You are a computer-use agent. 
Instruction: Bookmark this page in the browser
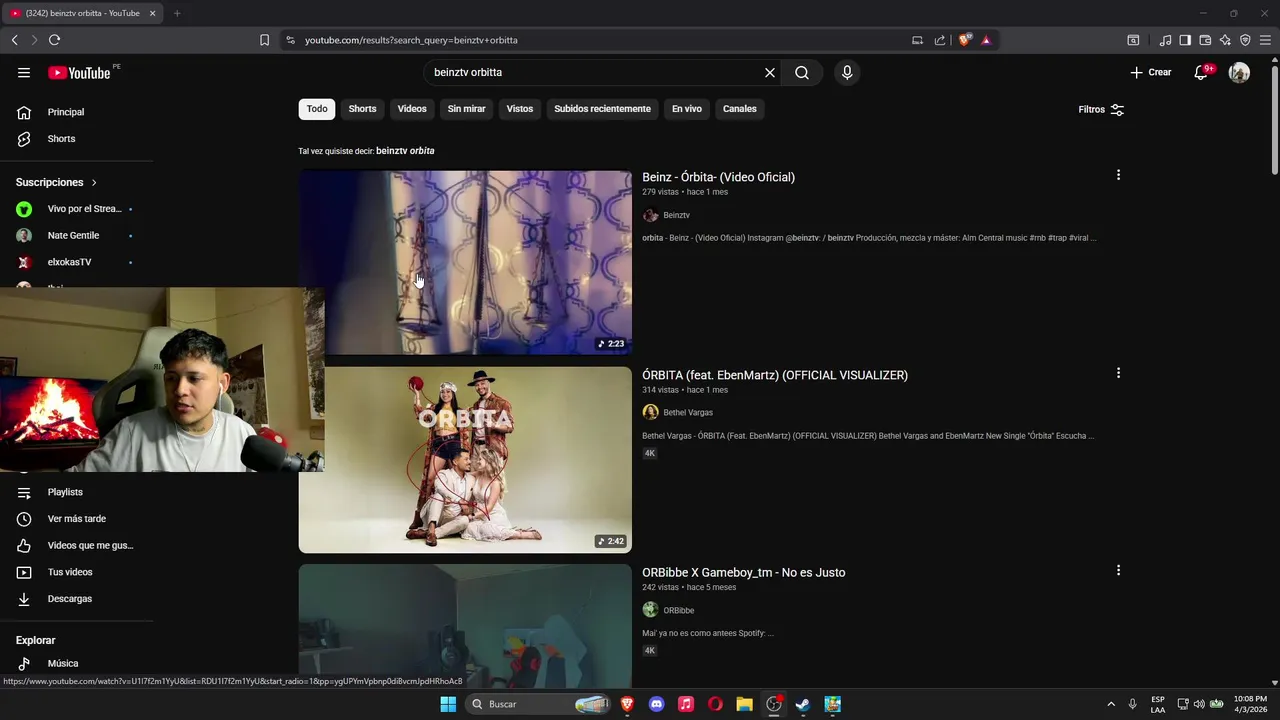pos(264,40)
